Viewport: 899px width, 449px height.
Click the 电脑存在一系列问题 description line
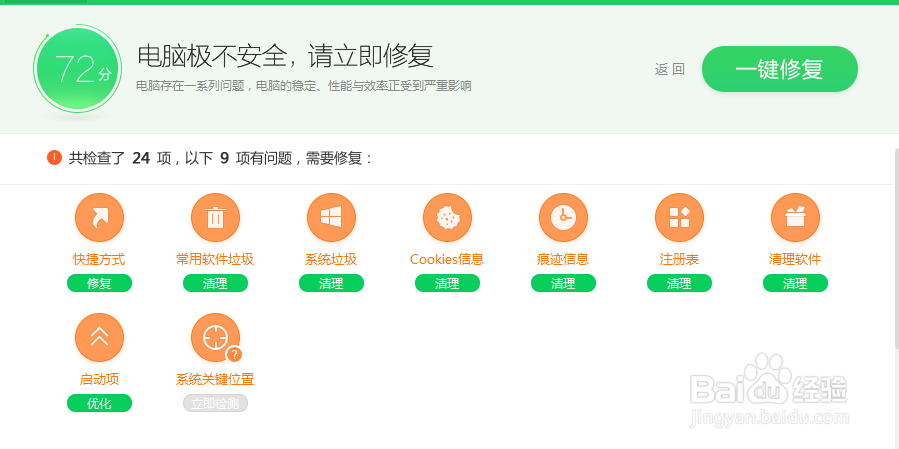tap(304, 86)
